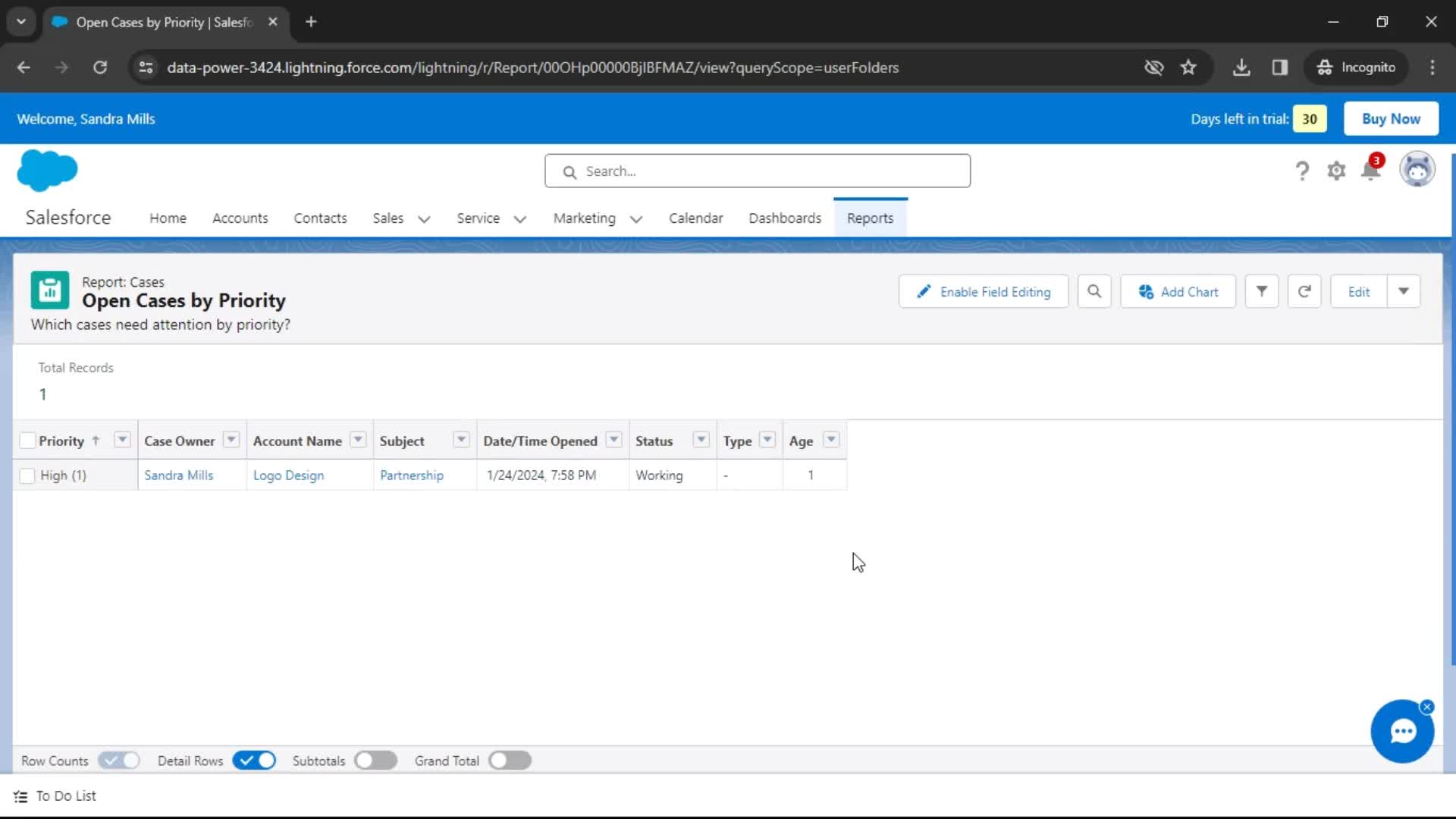Open Sandra Mills case owner link
Image resolution: width=1456 pixels, height=819 pixels.
tap(179, 475)
